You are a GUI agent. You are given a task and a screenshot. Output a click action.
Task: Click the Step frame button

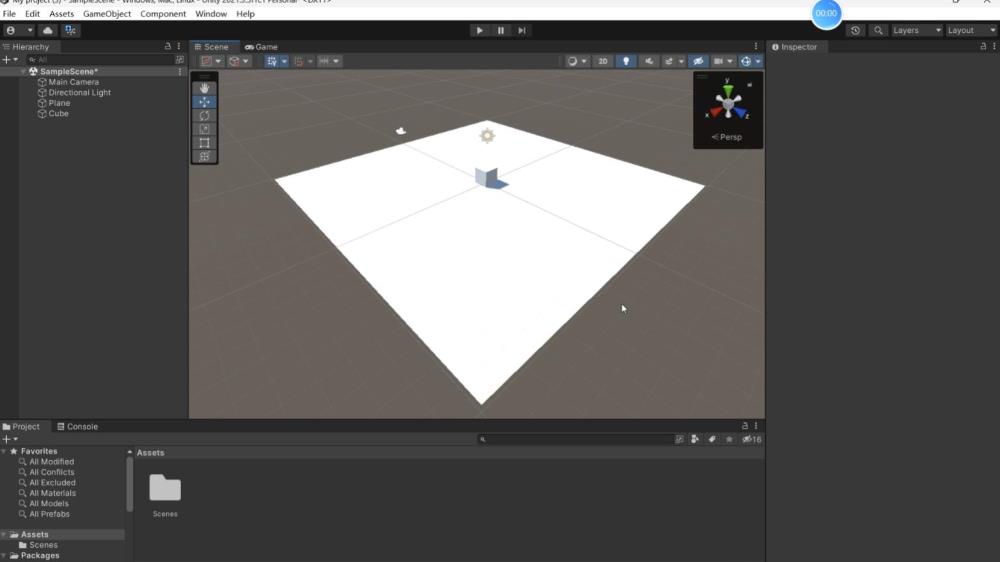[522, 31]
